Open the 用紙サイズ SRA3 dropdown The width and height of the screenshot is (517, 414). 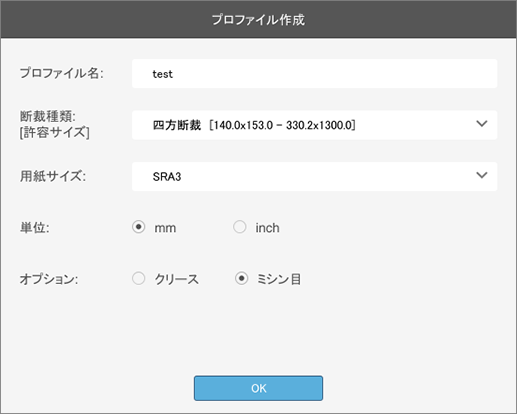[314, 176]
